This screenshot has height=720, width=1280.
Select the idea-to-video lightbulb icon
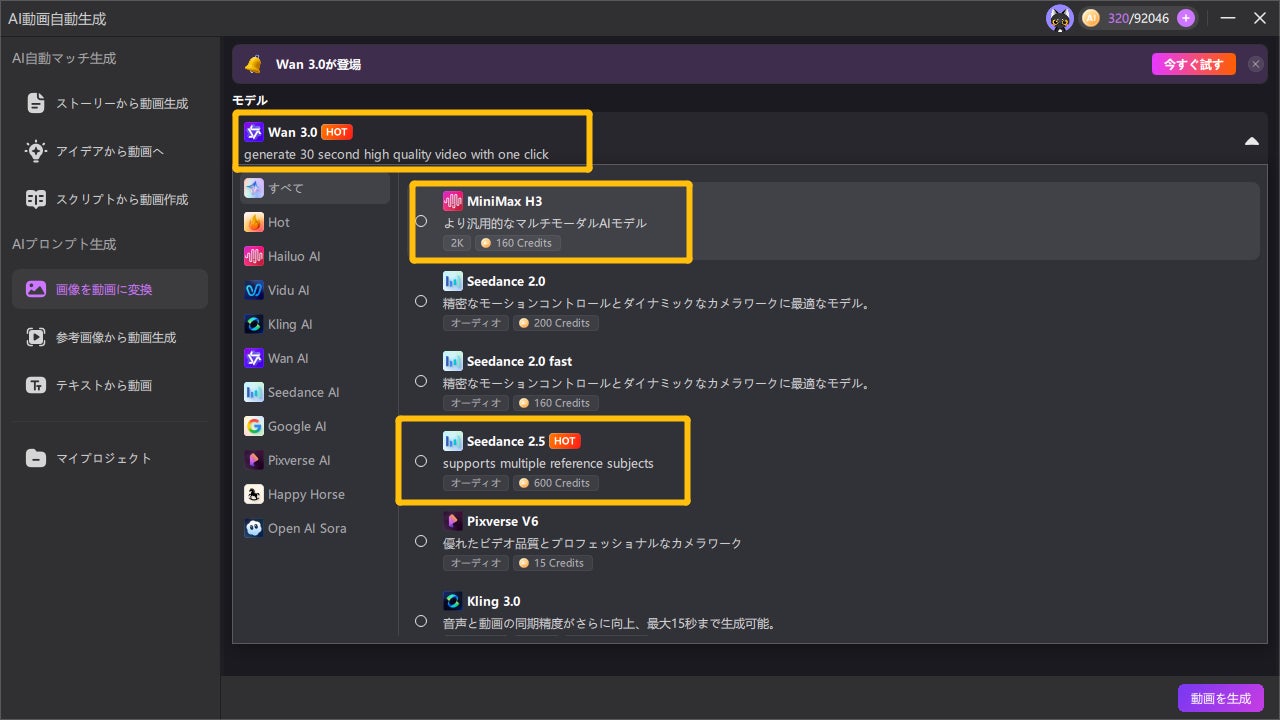pos(37,151)
